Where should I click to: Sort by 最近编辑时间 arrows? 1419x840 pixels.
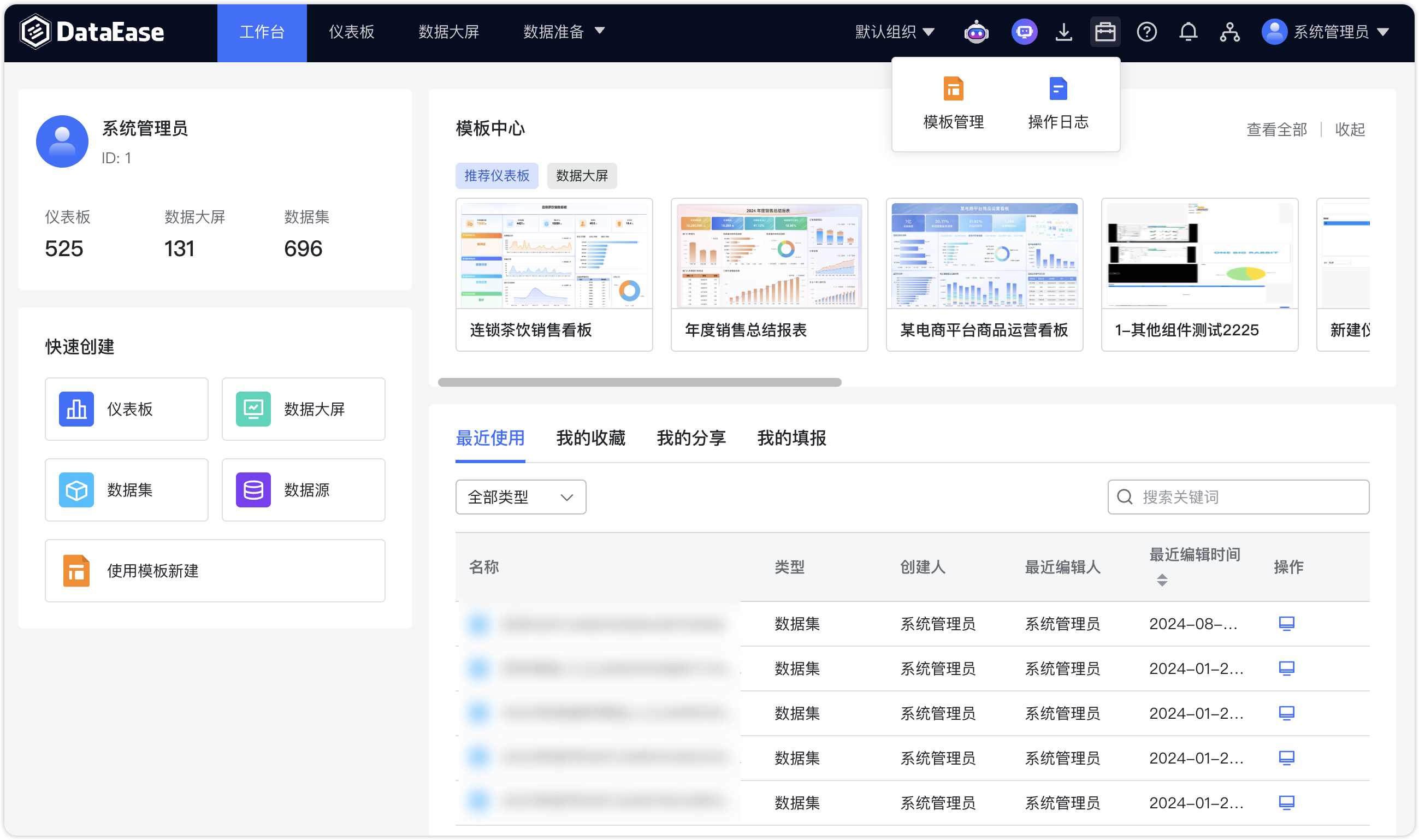point(1161,579)
